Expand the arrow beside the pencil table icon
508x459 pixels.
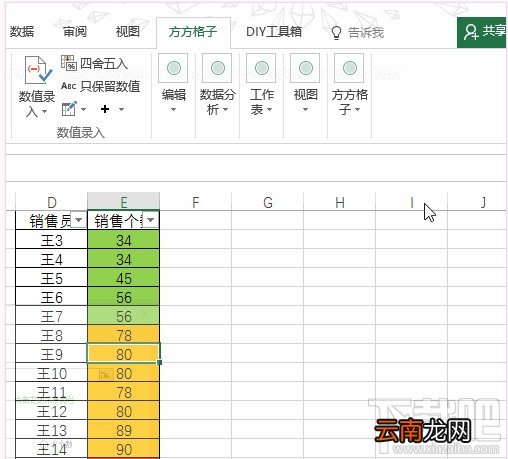pos(83,109)
